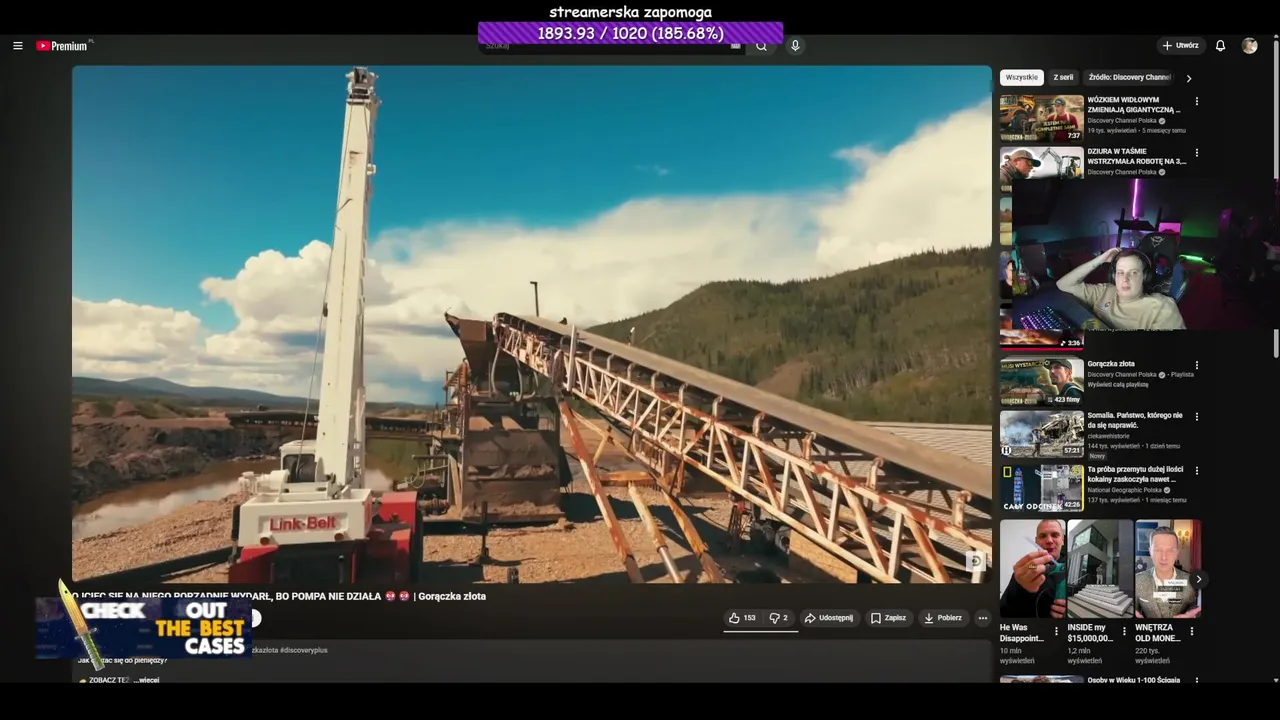Click the Check Out The Best Cases banner

[143, 628]
